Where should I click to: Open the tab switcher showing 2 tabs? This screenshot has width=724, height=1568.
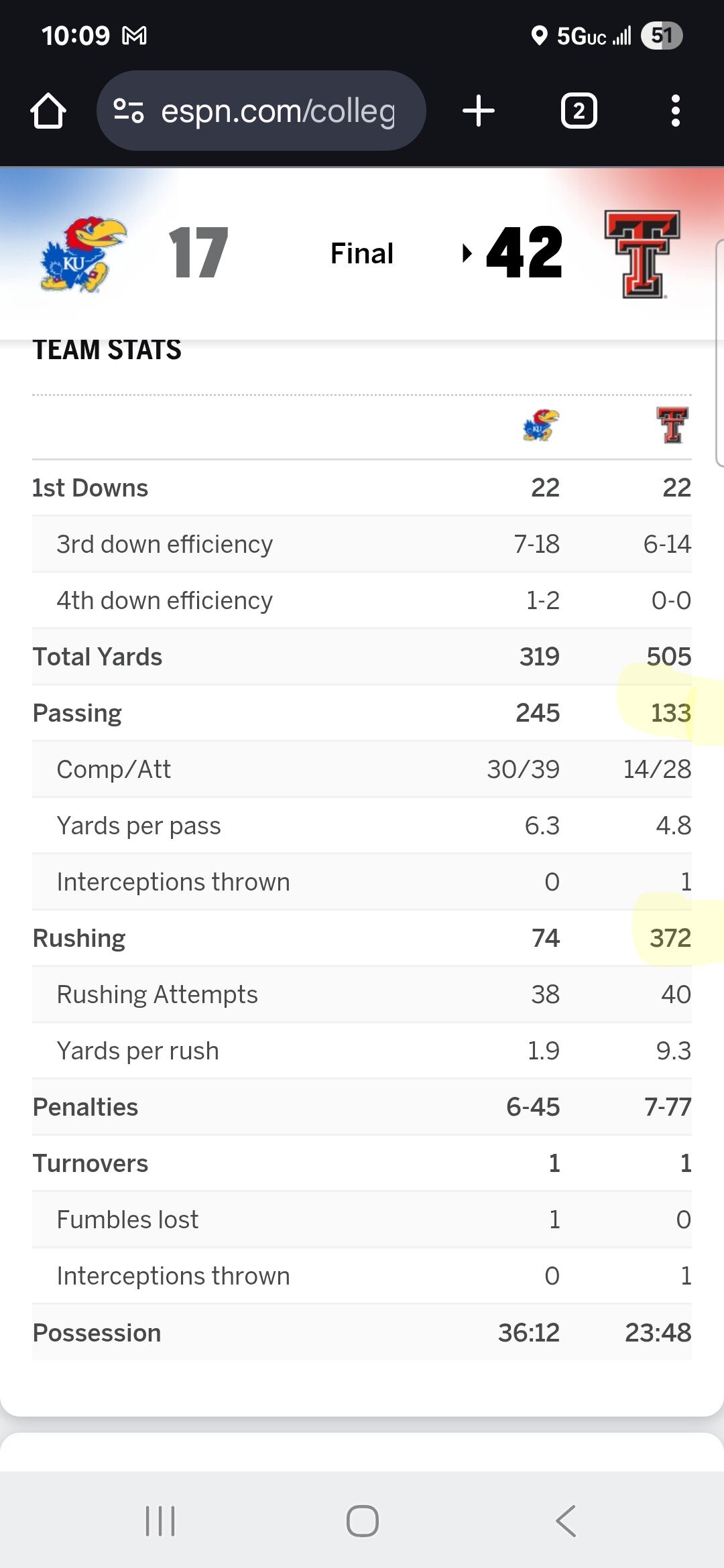pyautogui.click(x=579, y=111)
